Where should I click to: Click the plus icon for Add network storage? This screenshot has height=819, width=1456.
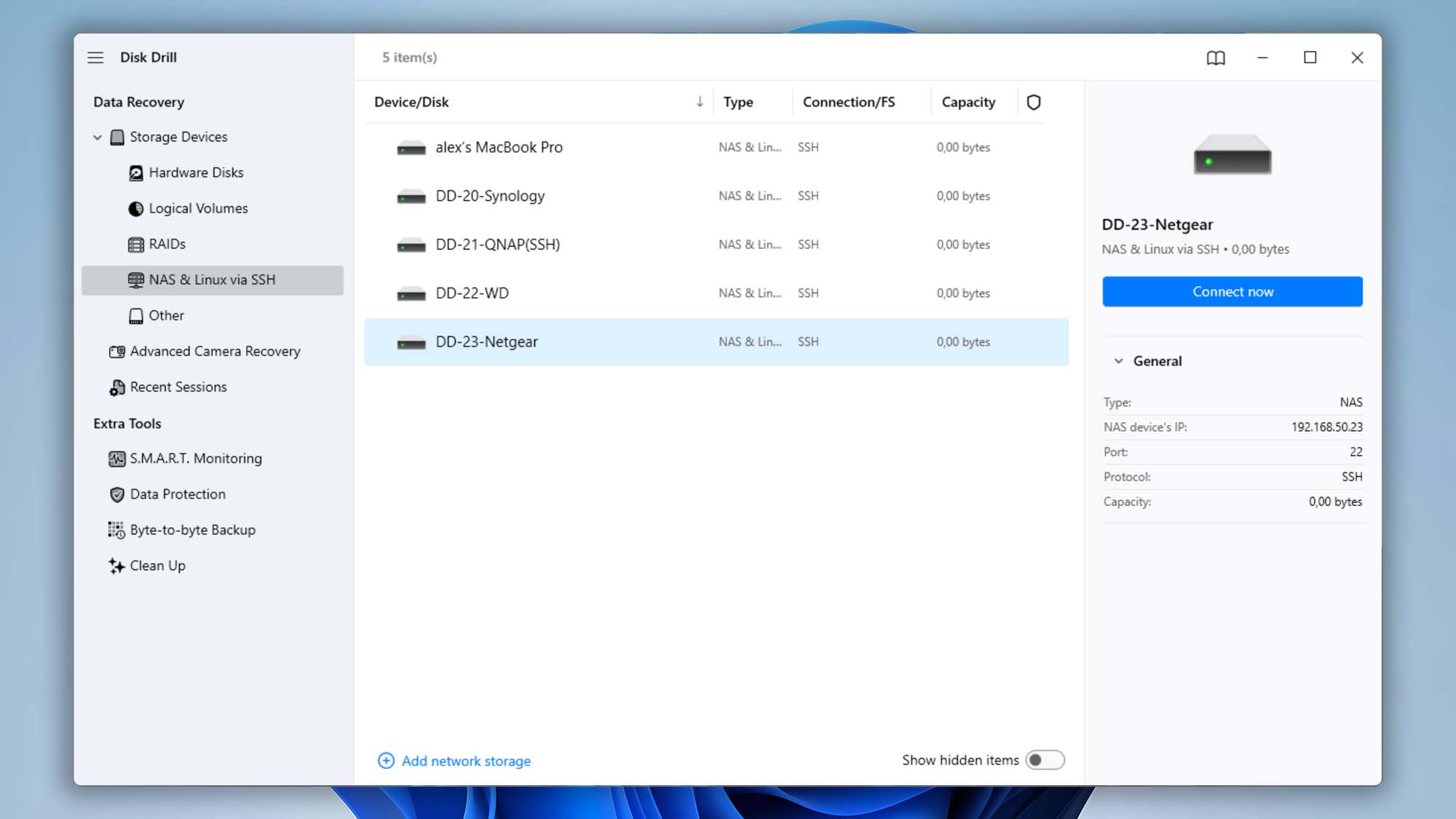[386, 761]
